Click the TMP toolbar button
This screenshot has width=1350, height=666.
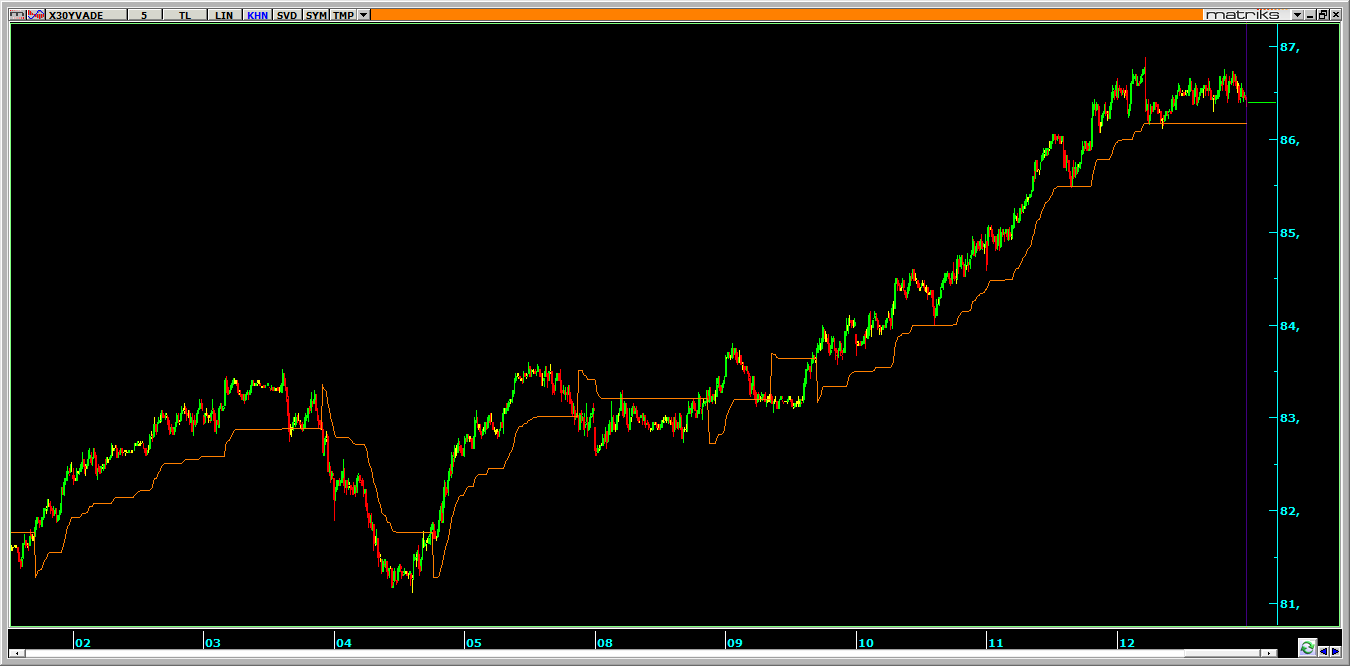pyautogui.click(x=343, y=15)
